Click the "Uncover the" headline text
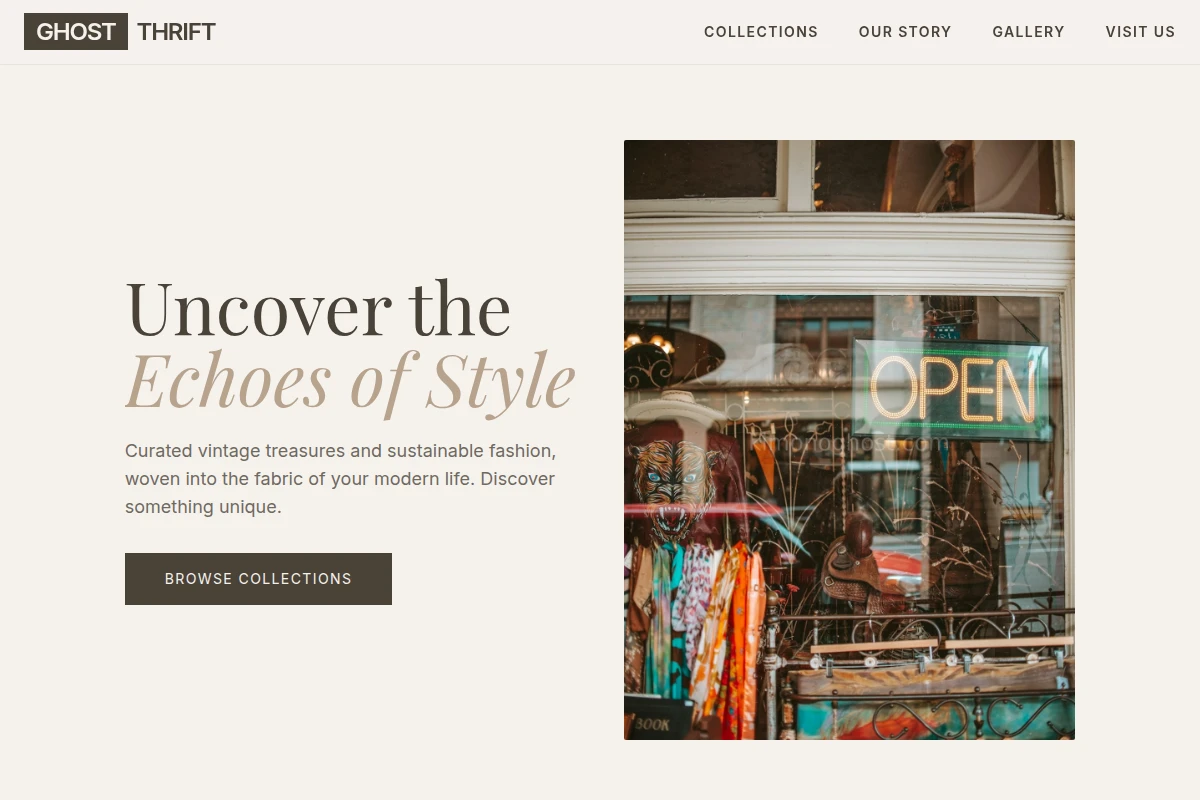Screen dimensions: 1200x800 318,308
